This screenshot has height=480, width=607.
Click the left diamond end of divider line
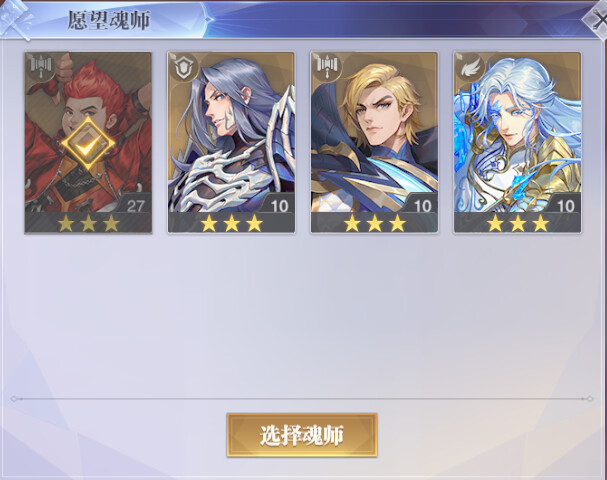[x=14, y=398]
